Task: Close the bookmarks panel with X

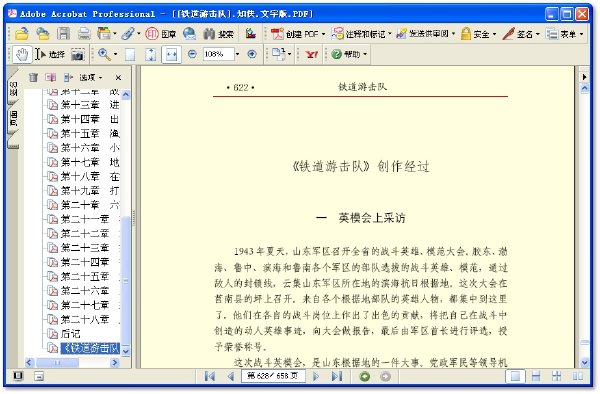Action: (118, 78)
